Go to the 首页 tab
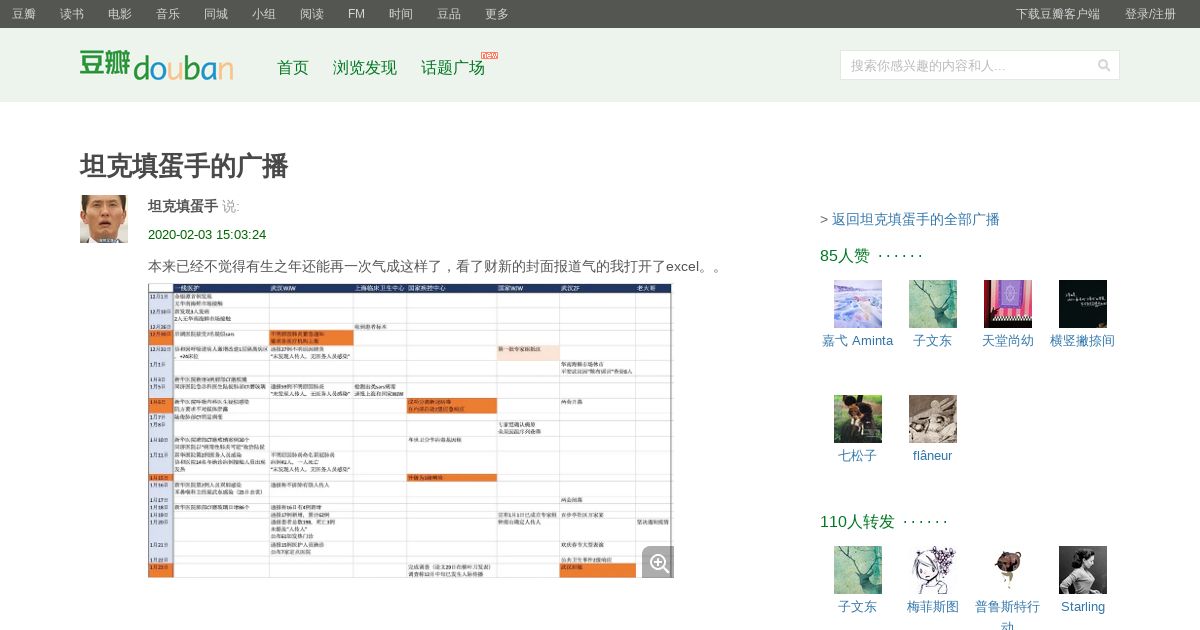 (293, 68)
